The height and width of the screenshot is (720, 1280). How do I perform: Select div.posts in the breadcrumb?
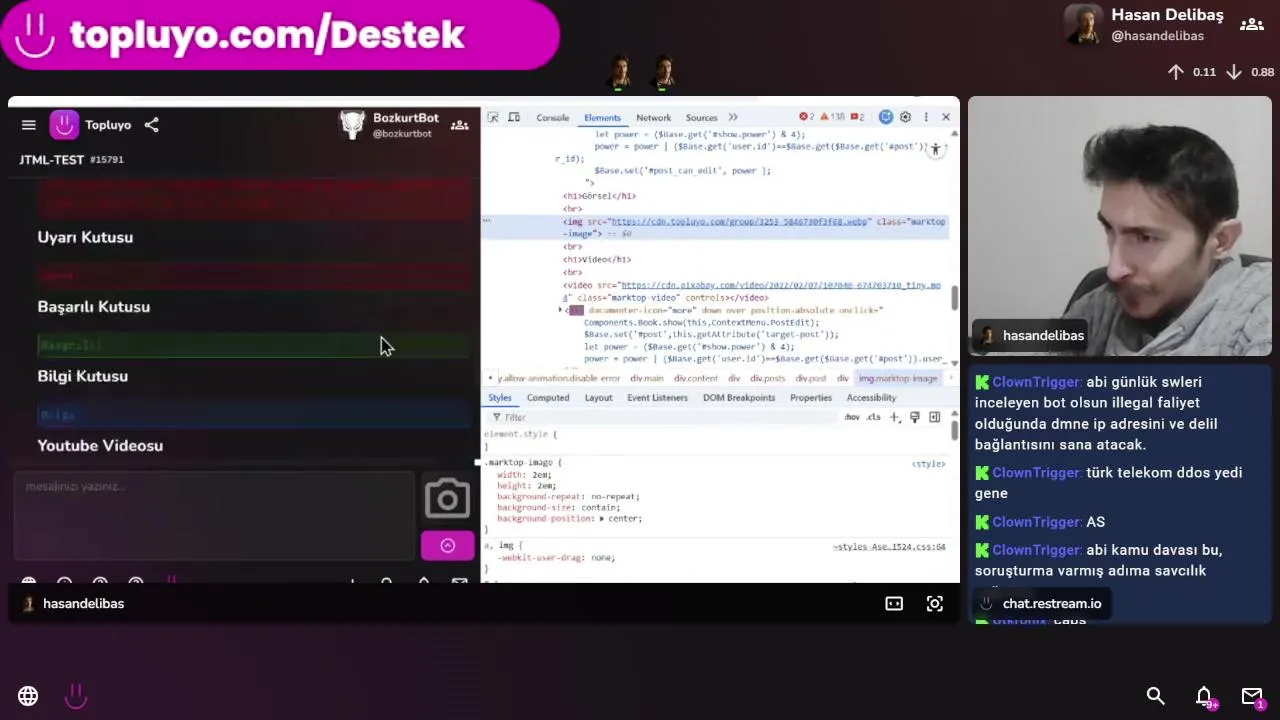click(x=767, y=379)
